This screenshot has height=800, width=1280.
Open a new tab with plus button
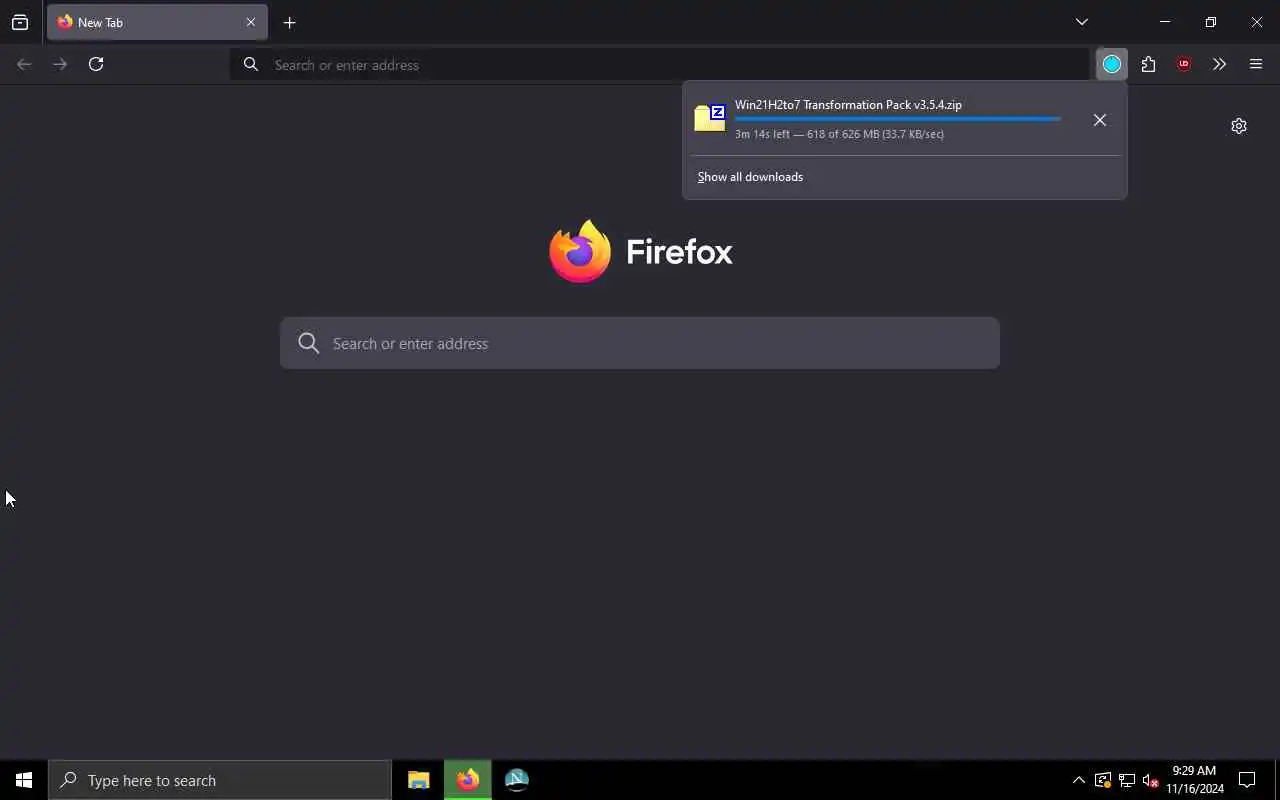coord(290,22)
